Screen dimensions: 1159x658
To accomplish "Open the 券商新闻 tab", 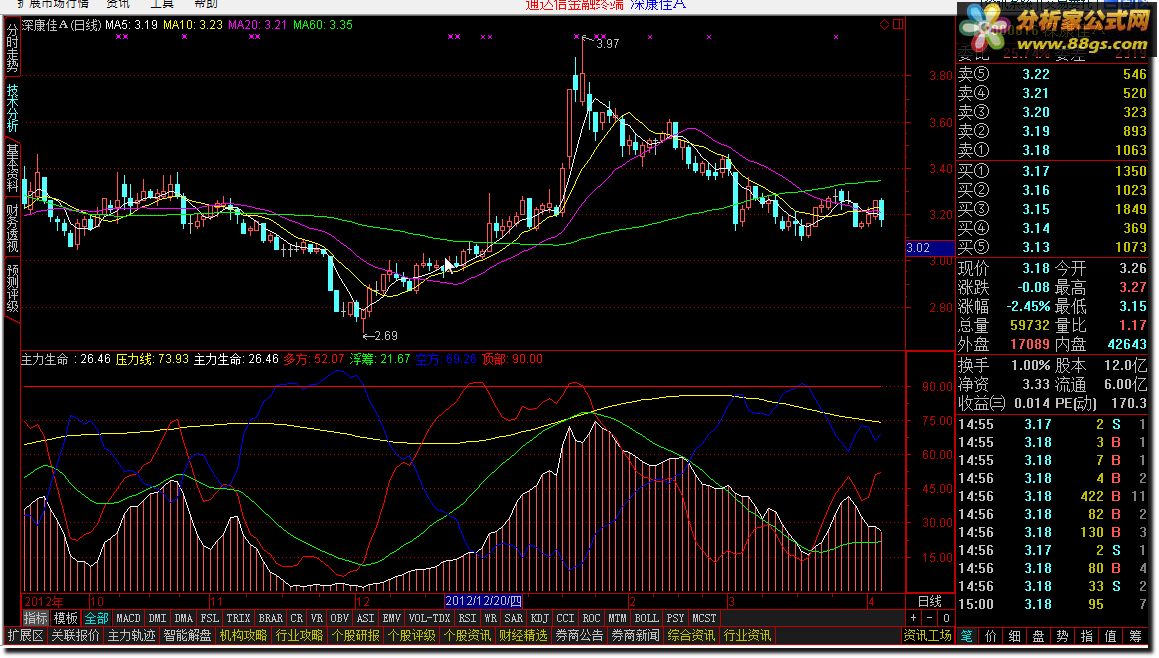I will pos(635,636).
